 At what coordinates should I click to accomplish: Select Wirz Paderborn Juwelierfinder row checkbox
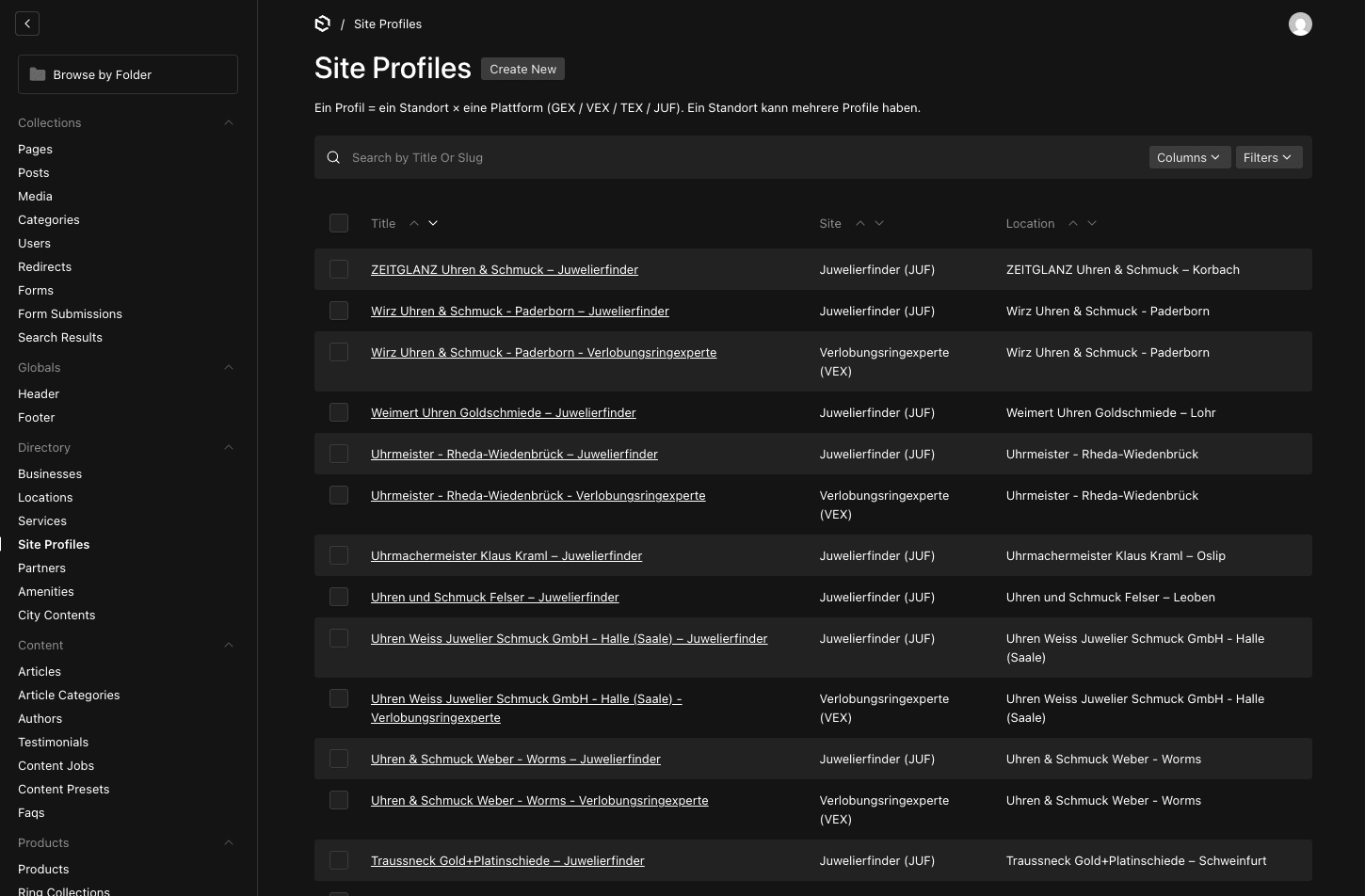tap(339, 311)
